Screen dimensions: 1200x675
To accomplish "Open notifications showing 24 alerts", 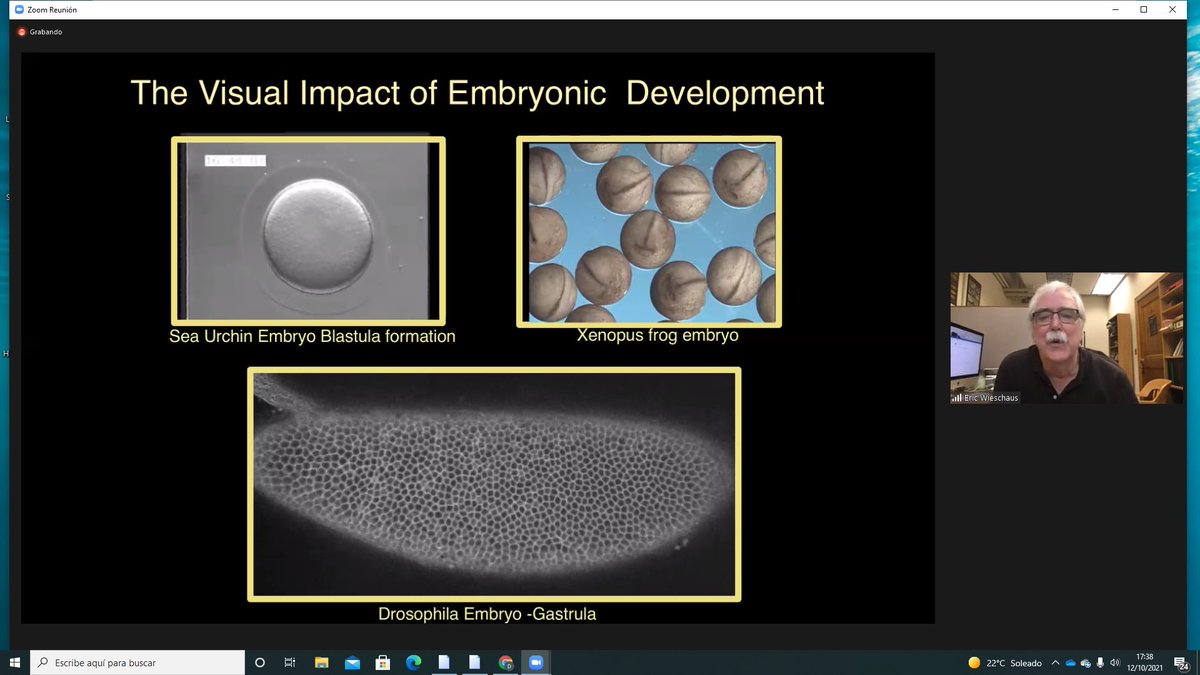I will [x=1181, y=662].
